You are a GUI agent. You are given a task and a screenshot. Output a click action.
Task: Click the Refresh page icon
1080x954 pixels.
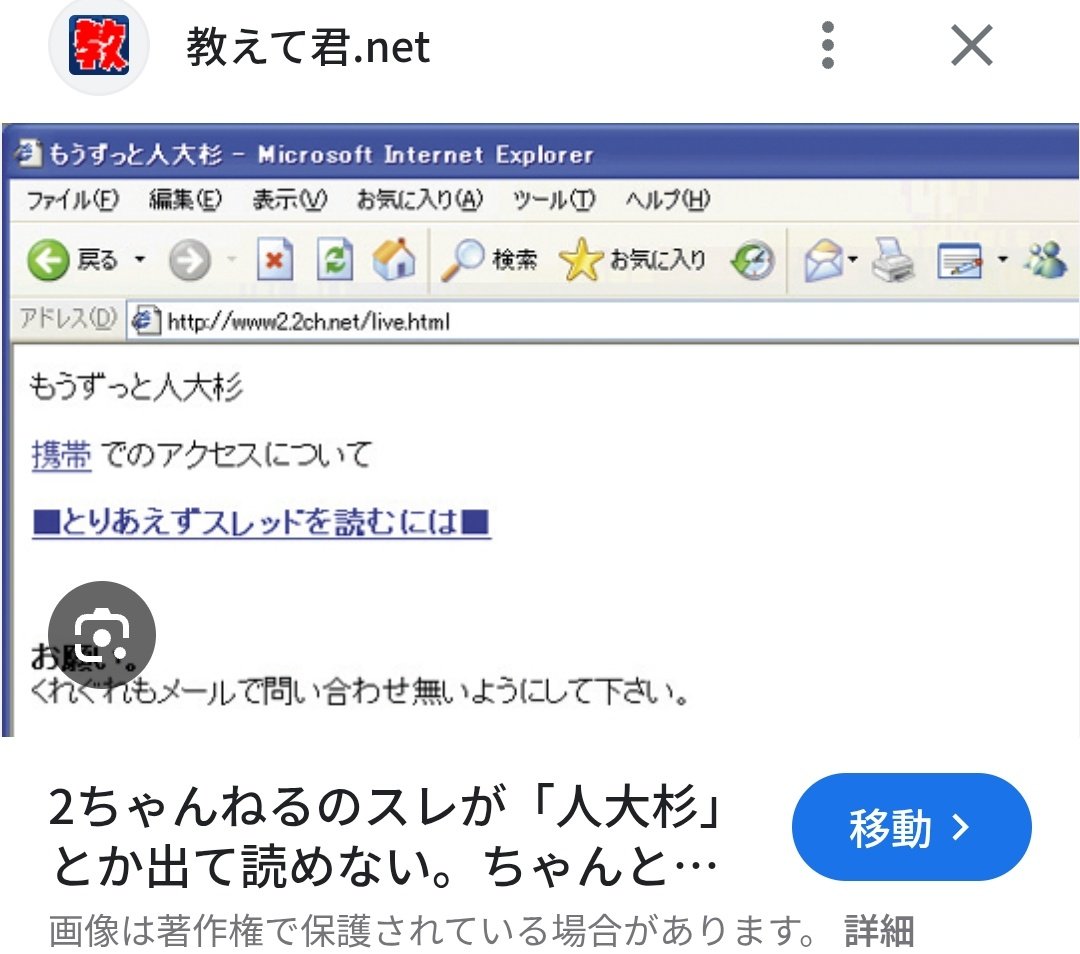coord(333,258)
